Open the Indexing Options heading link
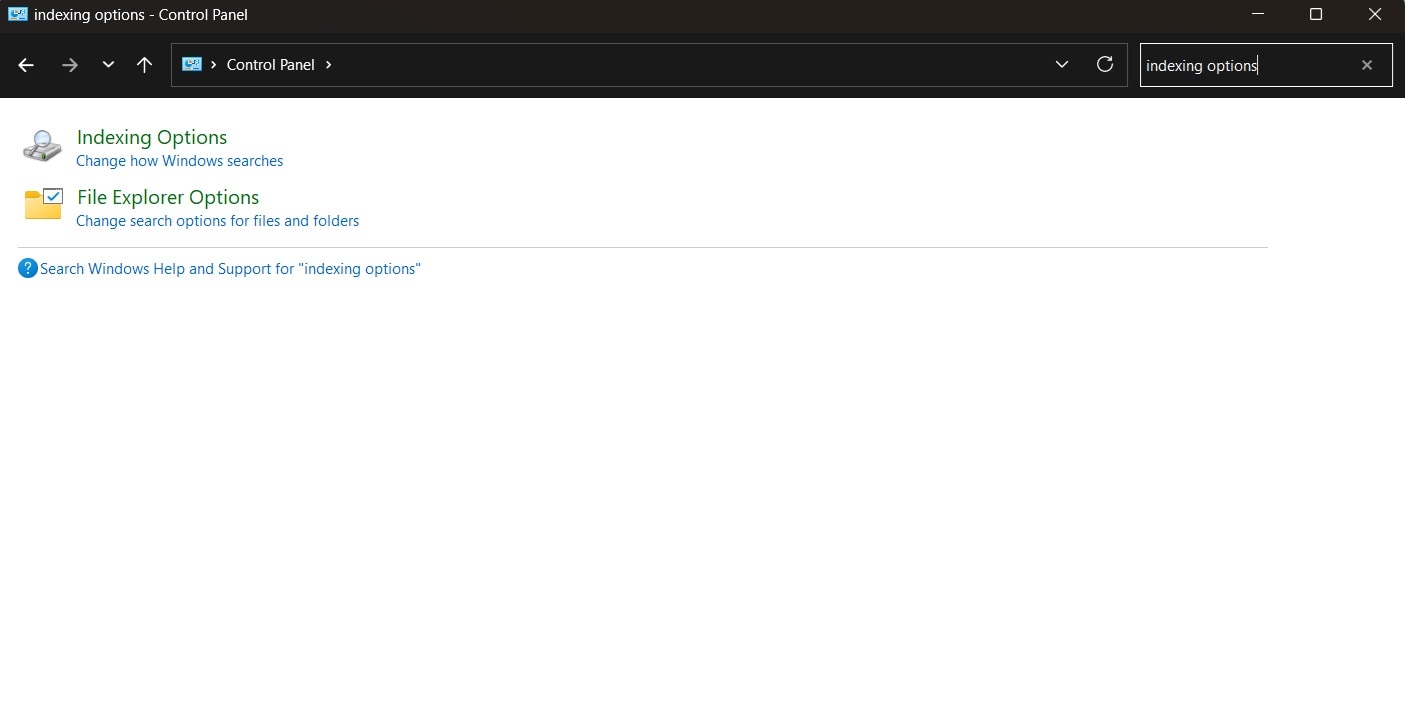 152,137
